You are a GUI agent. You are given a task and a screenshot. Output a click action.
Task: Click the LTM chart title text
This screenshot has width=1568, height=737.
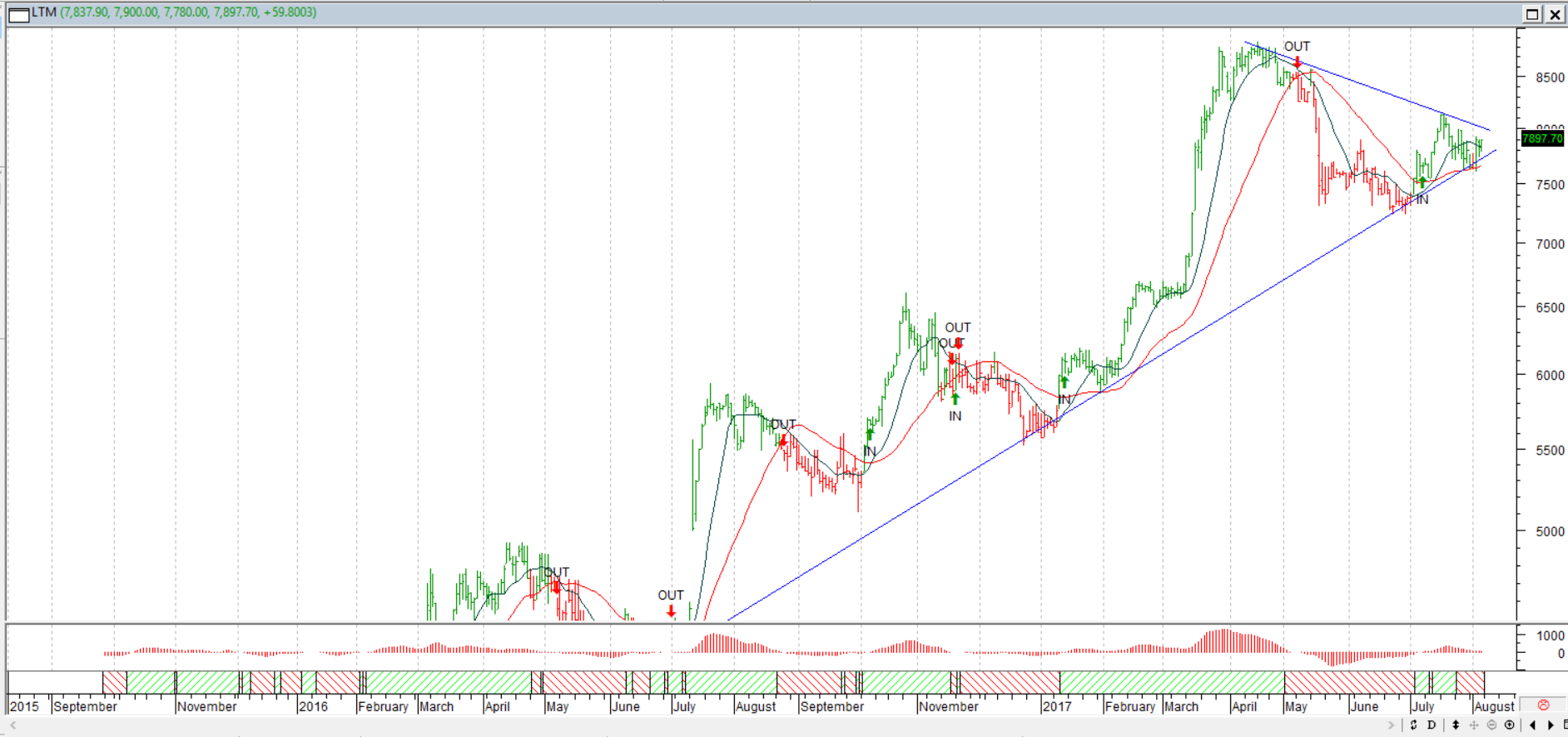(x=44, y=12)
